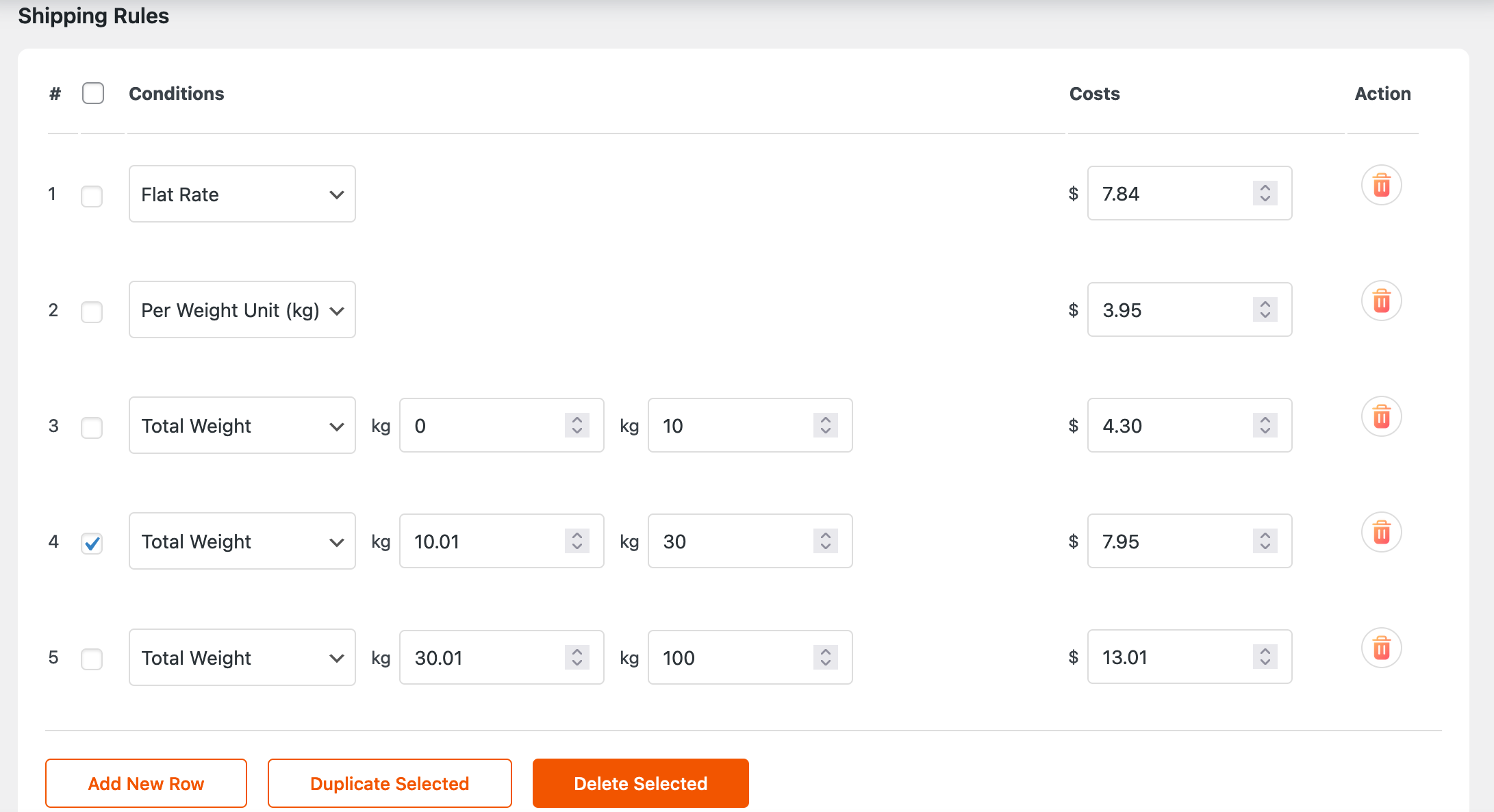Viewport: 1494px width, 812px height.
Task: Focus the 7.84 cost field
Action: tap(1190, 193)
